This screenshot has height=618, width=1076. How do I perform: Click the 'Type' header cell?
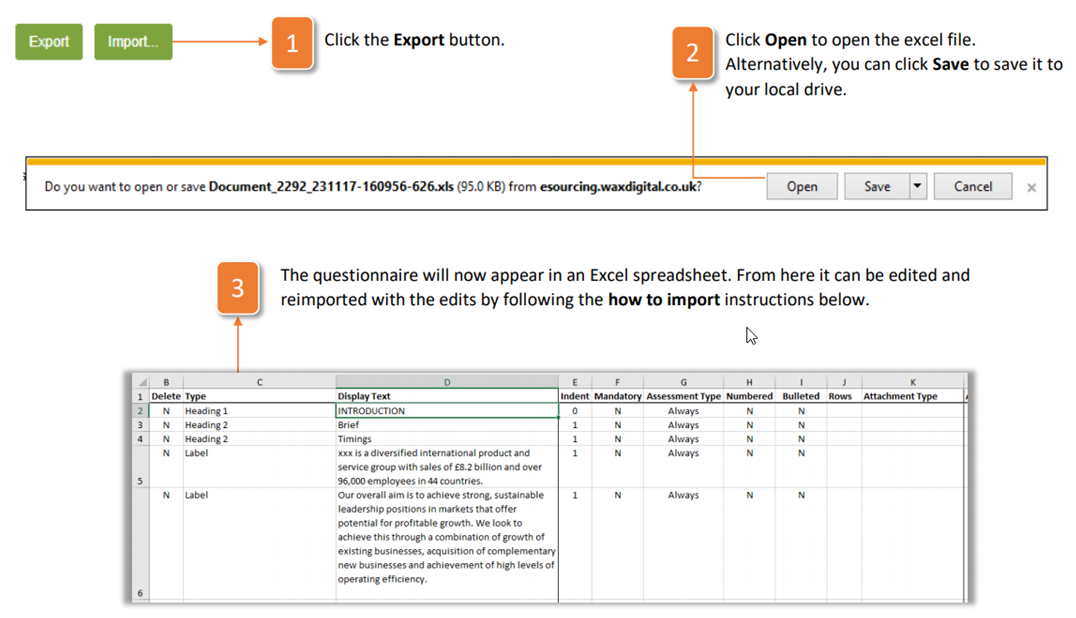(259, 396)
